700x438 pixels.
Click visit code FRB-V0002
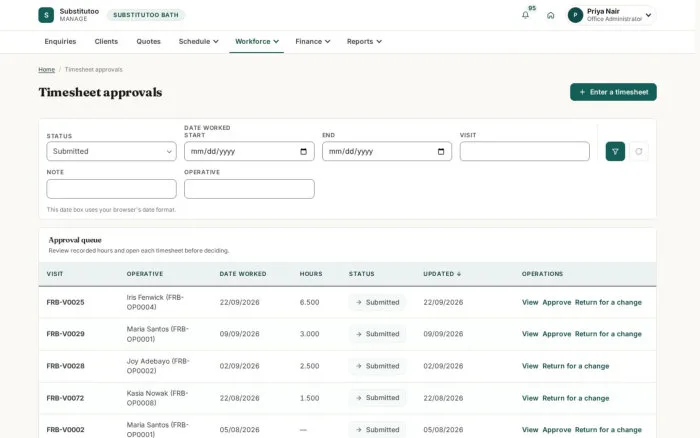65,430
